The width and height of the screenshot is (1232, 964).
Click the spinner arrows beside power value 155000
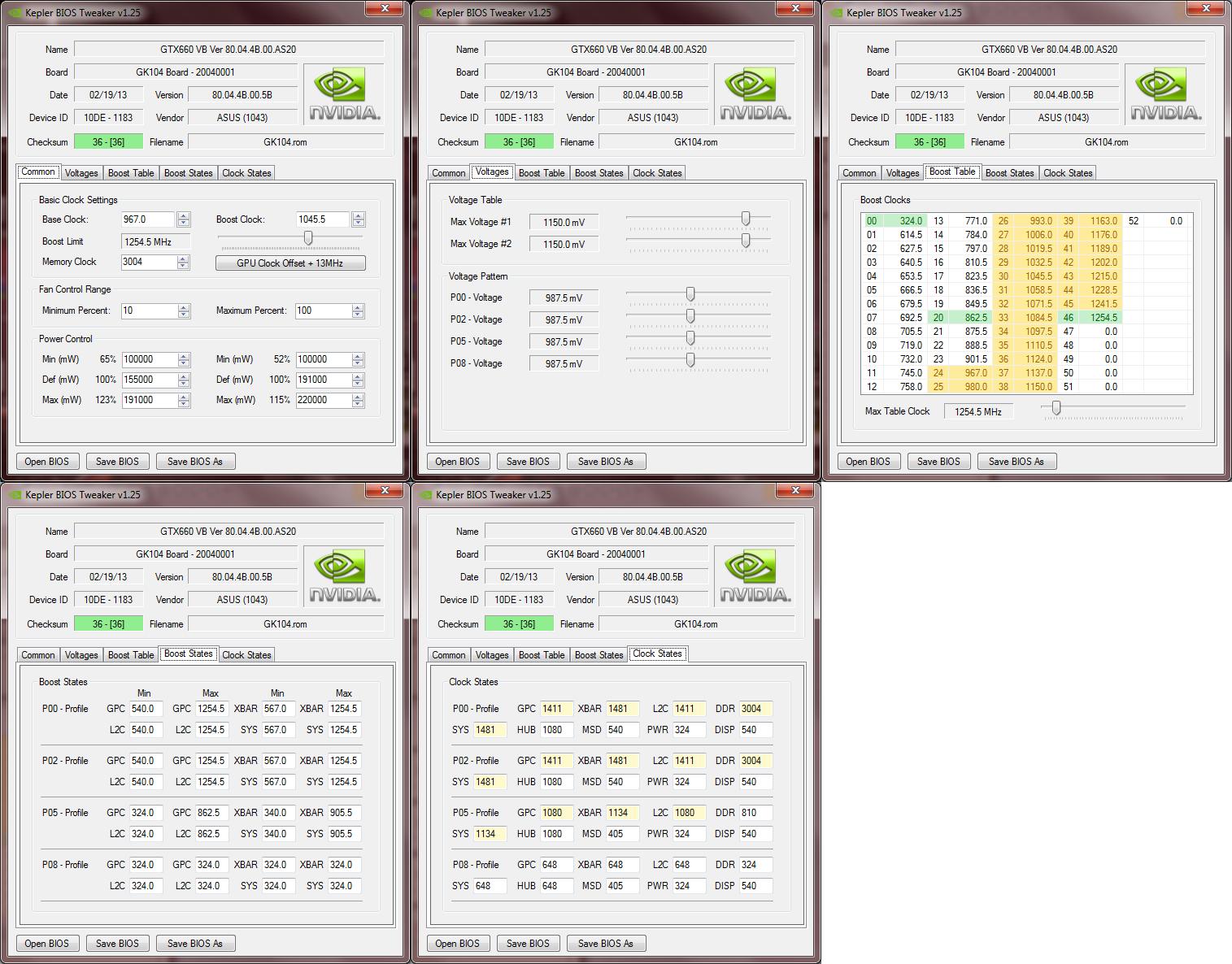[184, 380]
